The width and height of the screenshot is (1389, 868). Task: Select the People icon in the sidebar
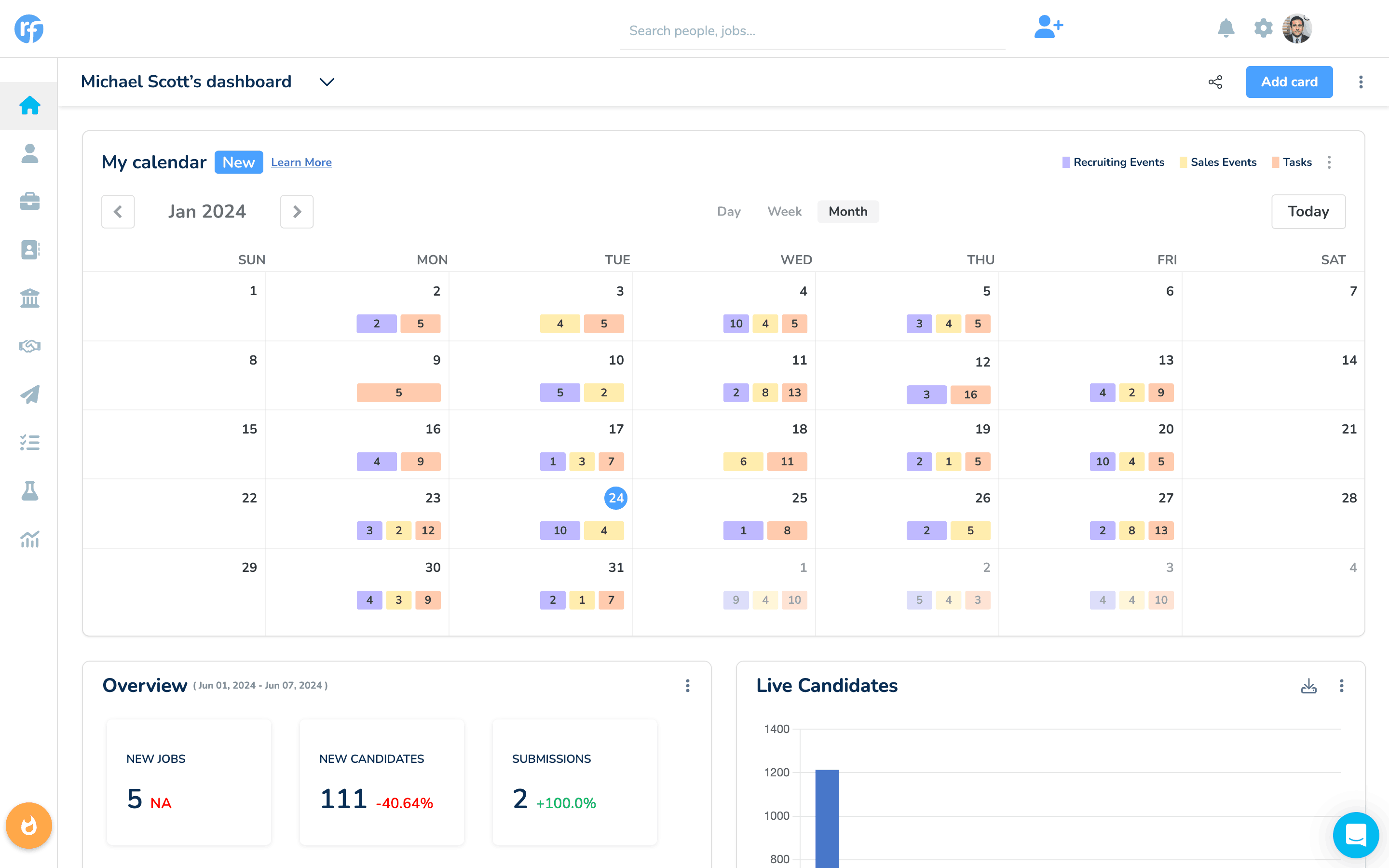(29, 153)
